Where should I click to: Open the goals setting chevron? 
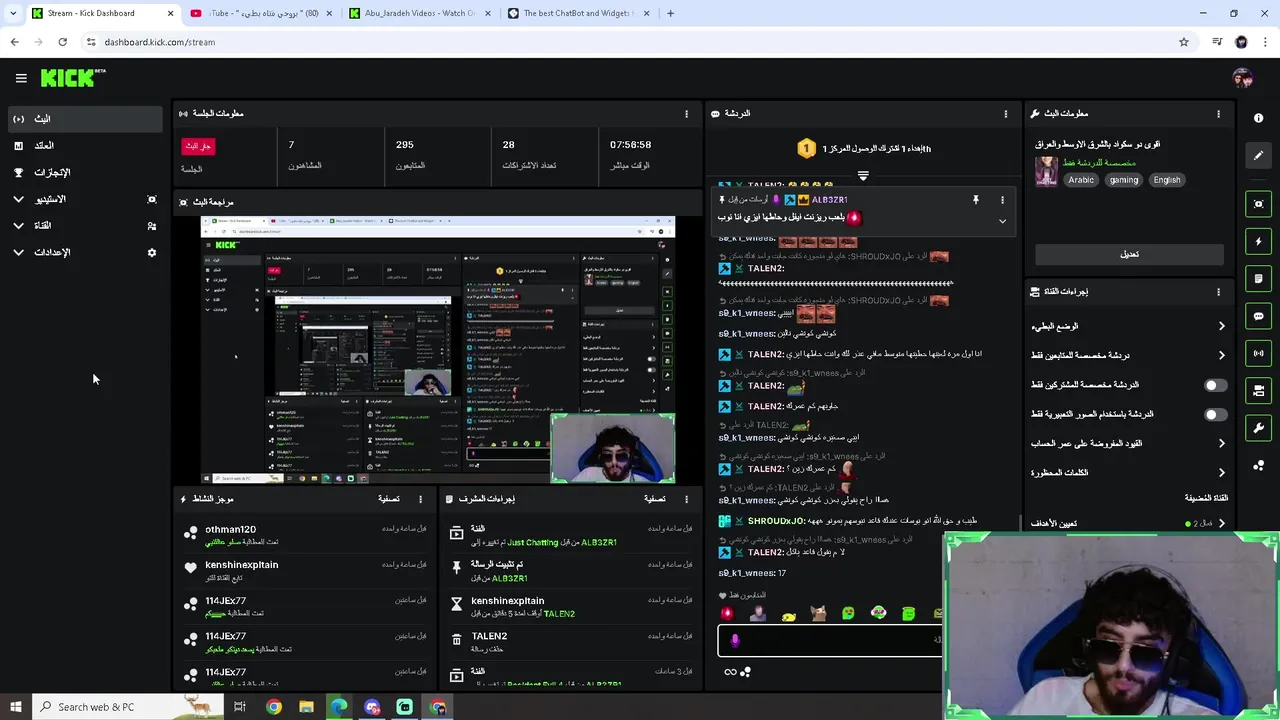pyautogui.click(x=1221, y=523)
